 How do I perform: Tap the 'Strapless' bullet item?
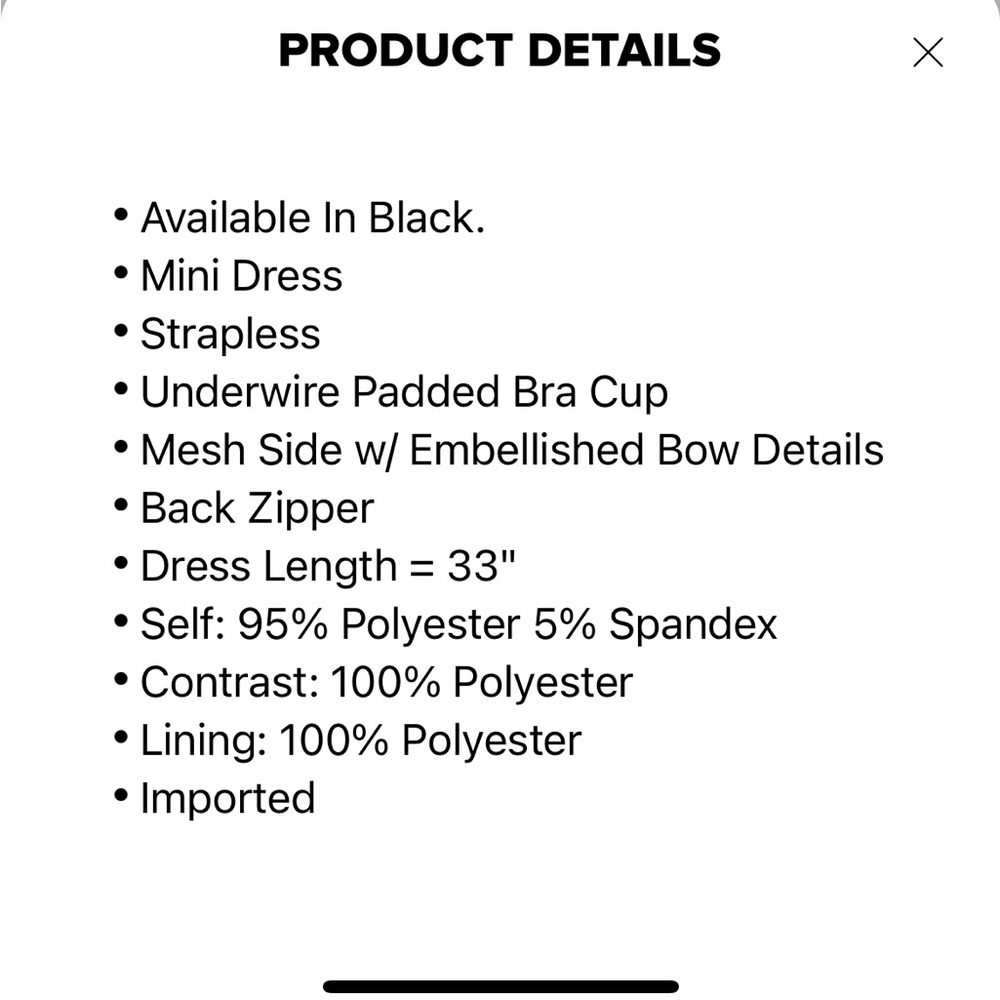[x=230, y=334]
